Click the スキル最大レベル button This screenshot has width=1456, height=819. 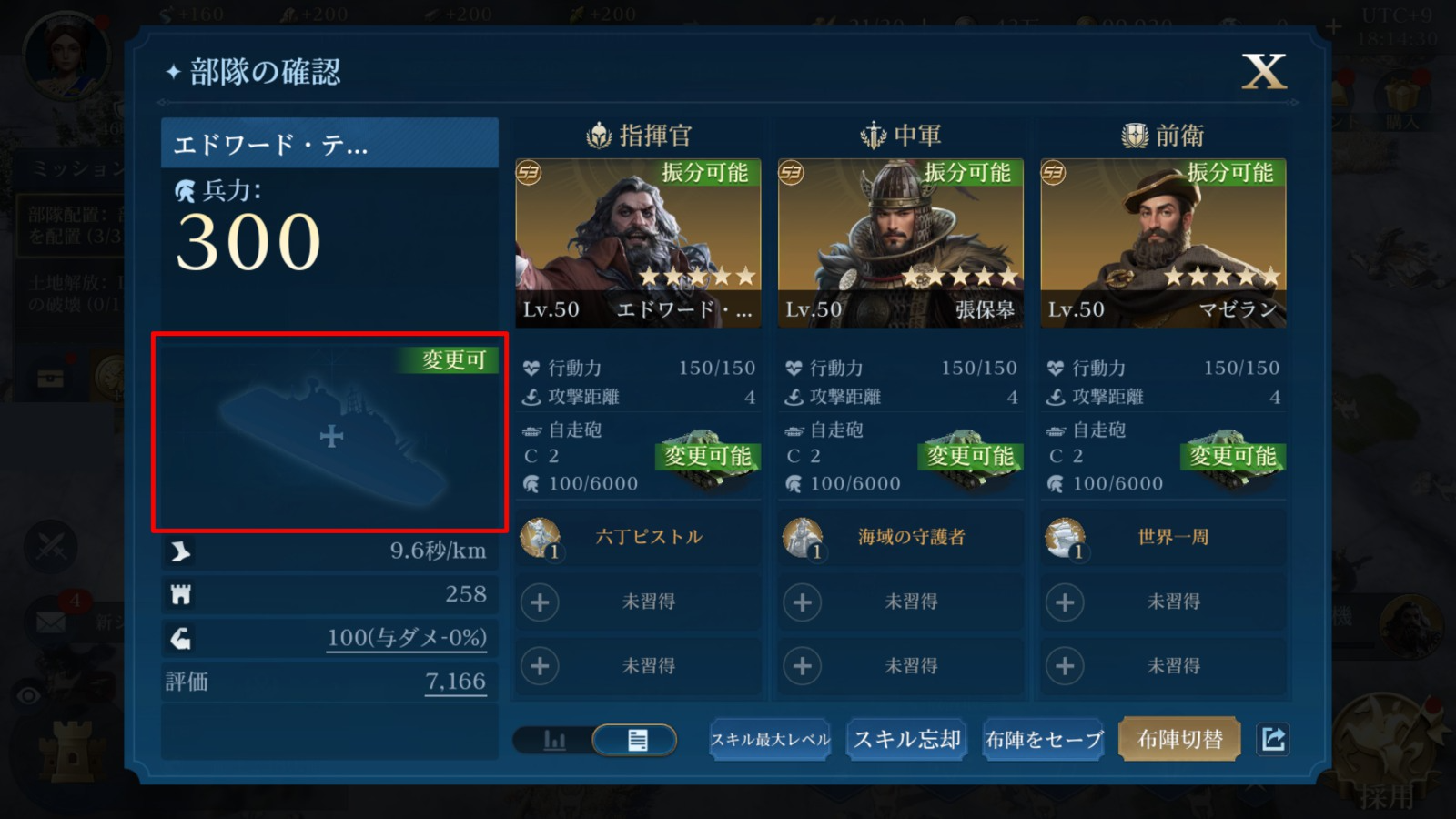pyautogui.click(x=770, y=740)
